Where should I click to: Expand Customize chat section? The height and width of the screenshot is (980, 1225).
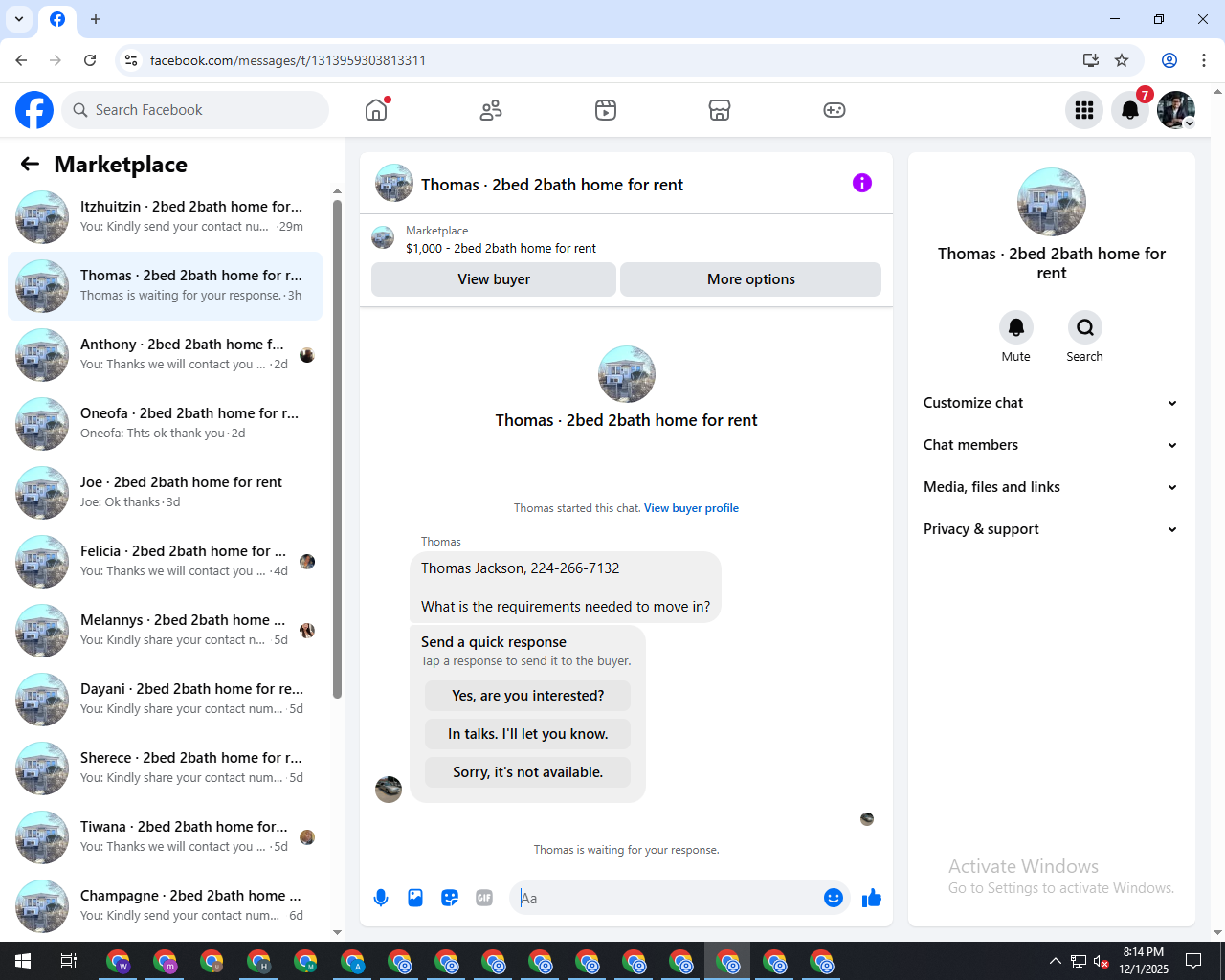point(1051,403)
